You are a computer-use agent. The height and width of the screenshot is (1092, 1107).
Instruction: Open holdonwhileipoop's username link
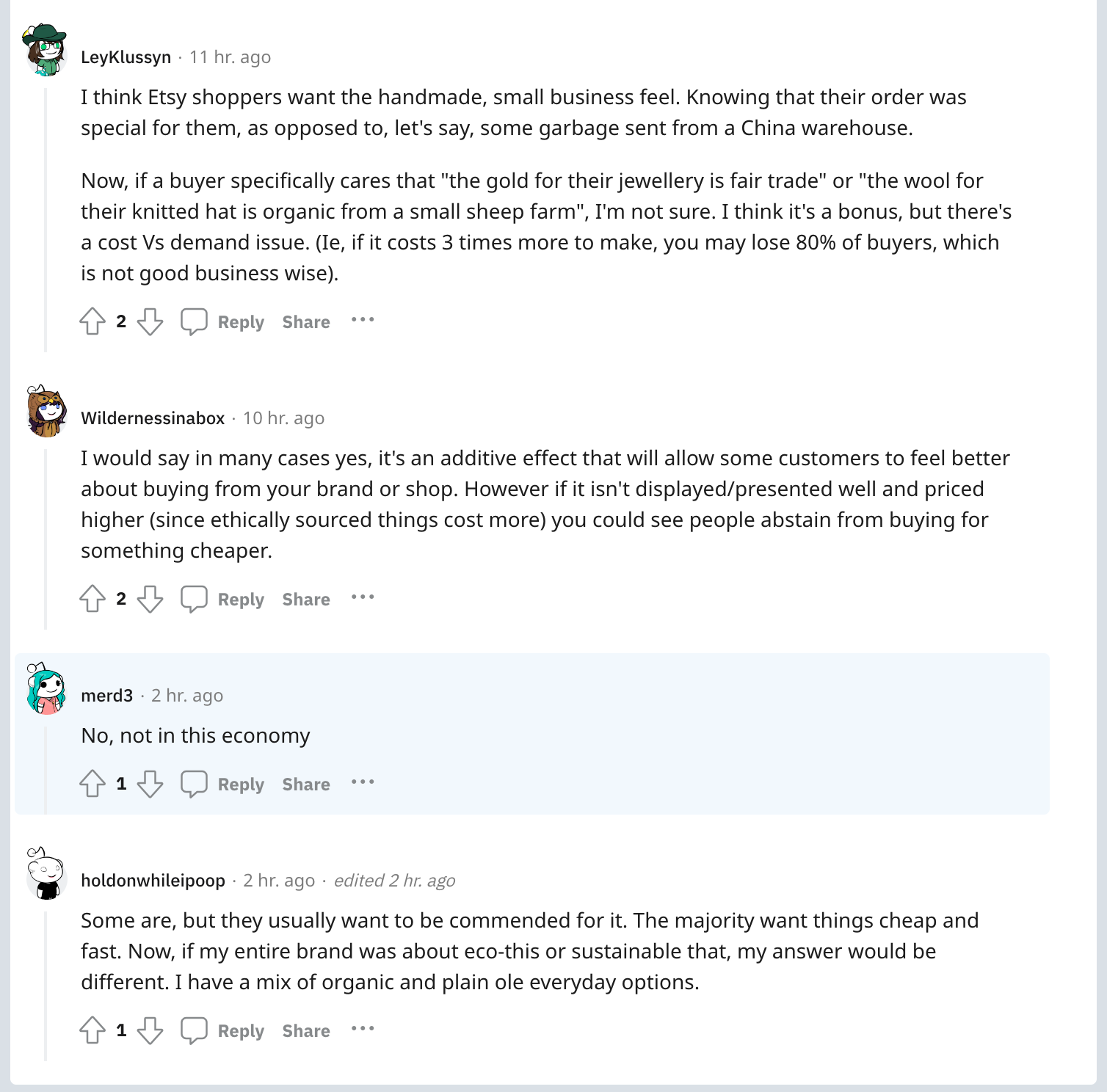pos(153,881)
